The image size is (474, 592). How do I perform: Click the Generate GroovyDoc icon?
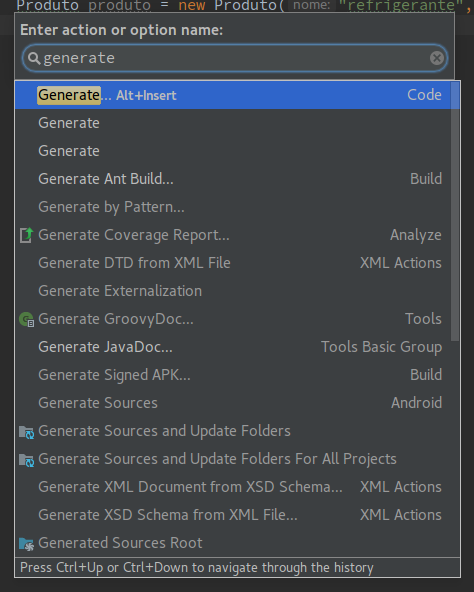(x=26, y=319)
